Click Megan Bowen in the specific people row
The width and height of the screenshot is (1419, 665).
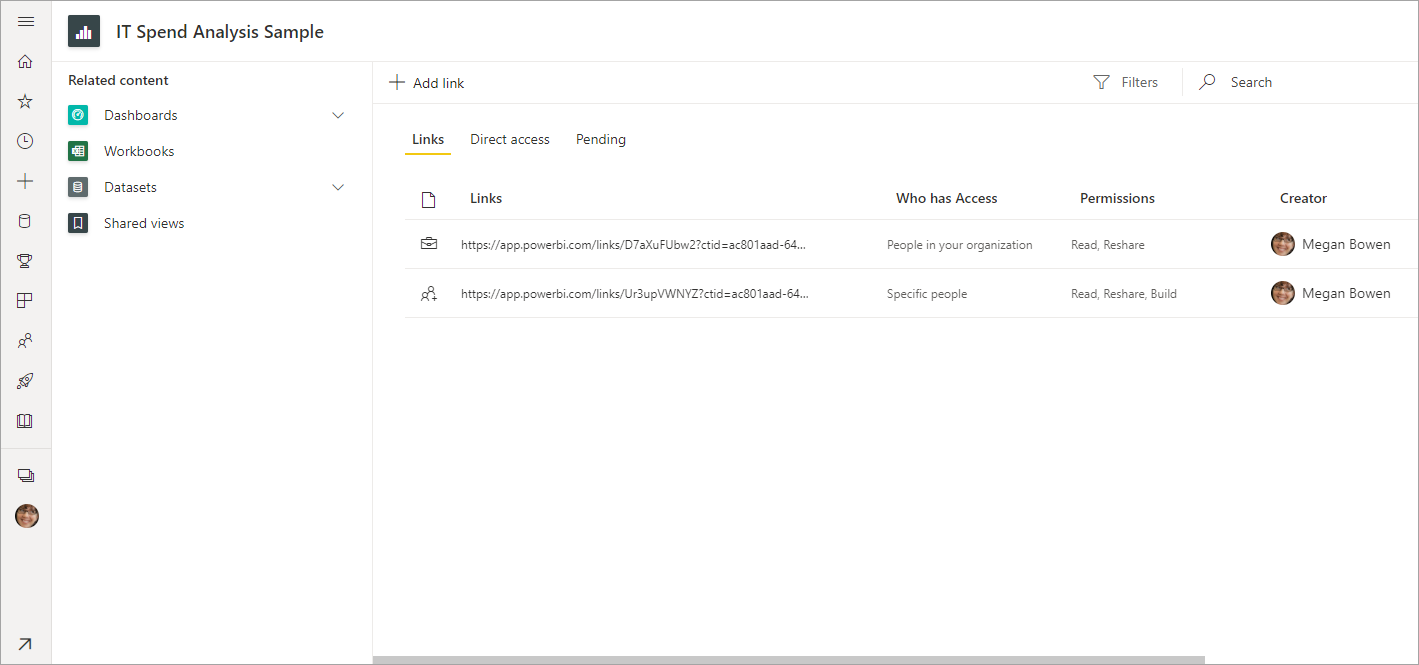point(1346,293)
